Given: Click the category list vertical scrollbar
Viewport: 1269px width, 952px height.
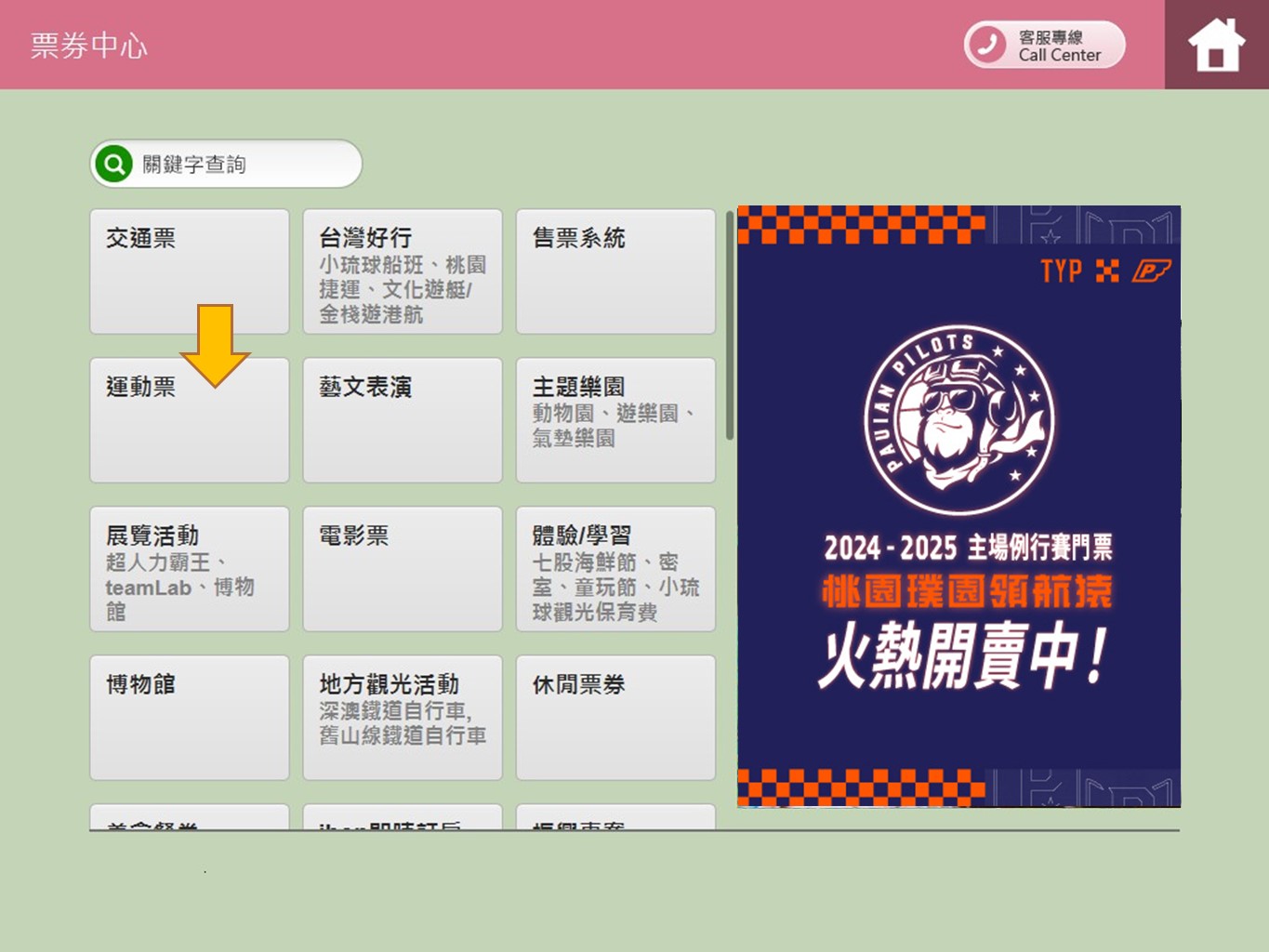Looking at the screenshot, I should (x=730, y=325).
